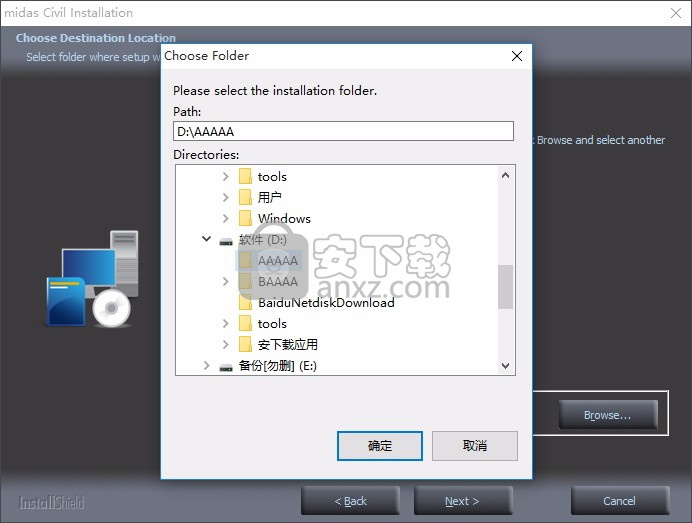Select the 安下载应用 folder name

click(x=287, y=345)
